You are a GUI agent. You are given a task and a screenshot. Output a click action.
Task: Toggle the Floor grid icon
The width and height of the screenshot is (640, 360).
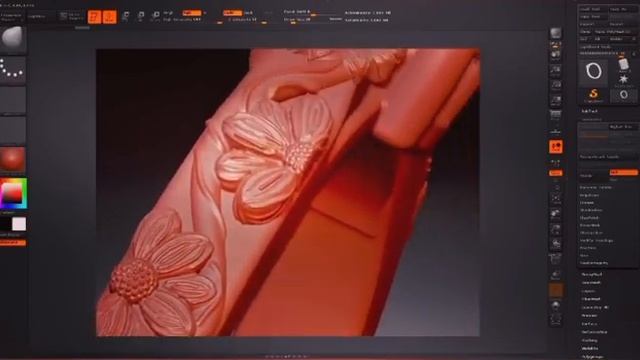pyautogui.click(x=556, y=131)
